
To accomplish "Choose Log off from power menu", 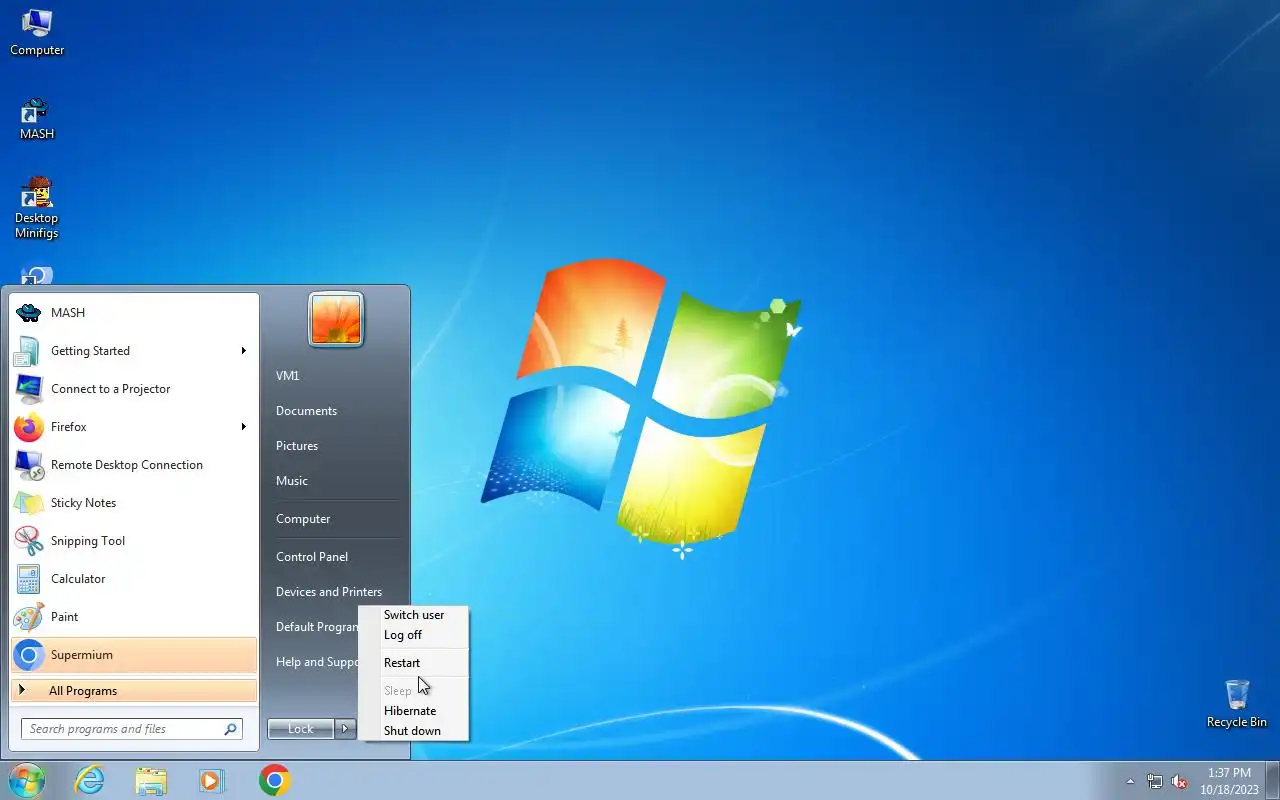I will [x=414, y=635].
